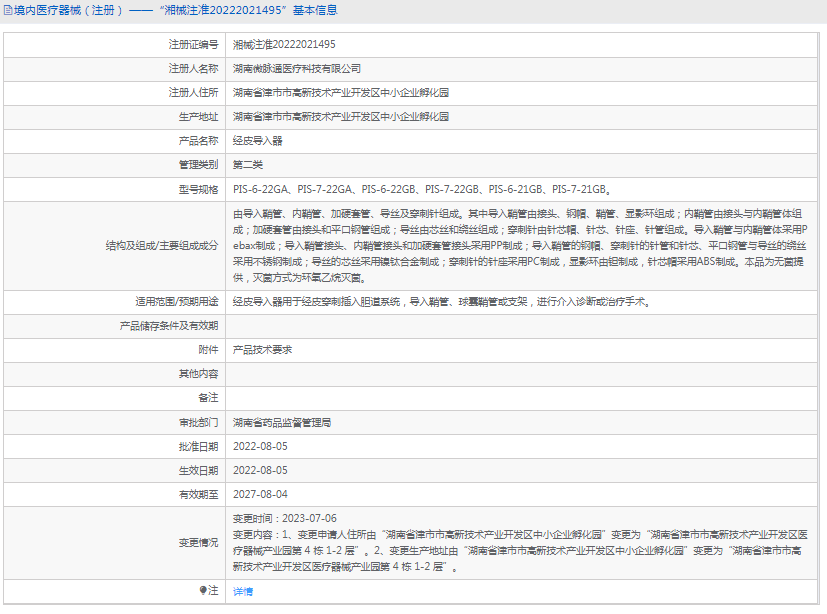
Task: Click the bullet icon next to 注
Action: 203,590
